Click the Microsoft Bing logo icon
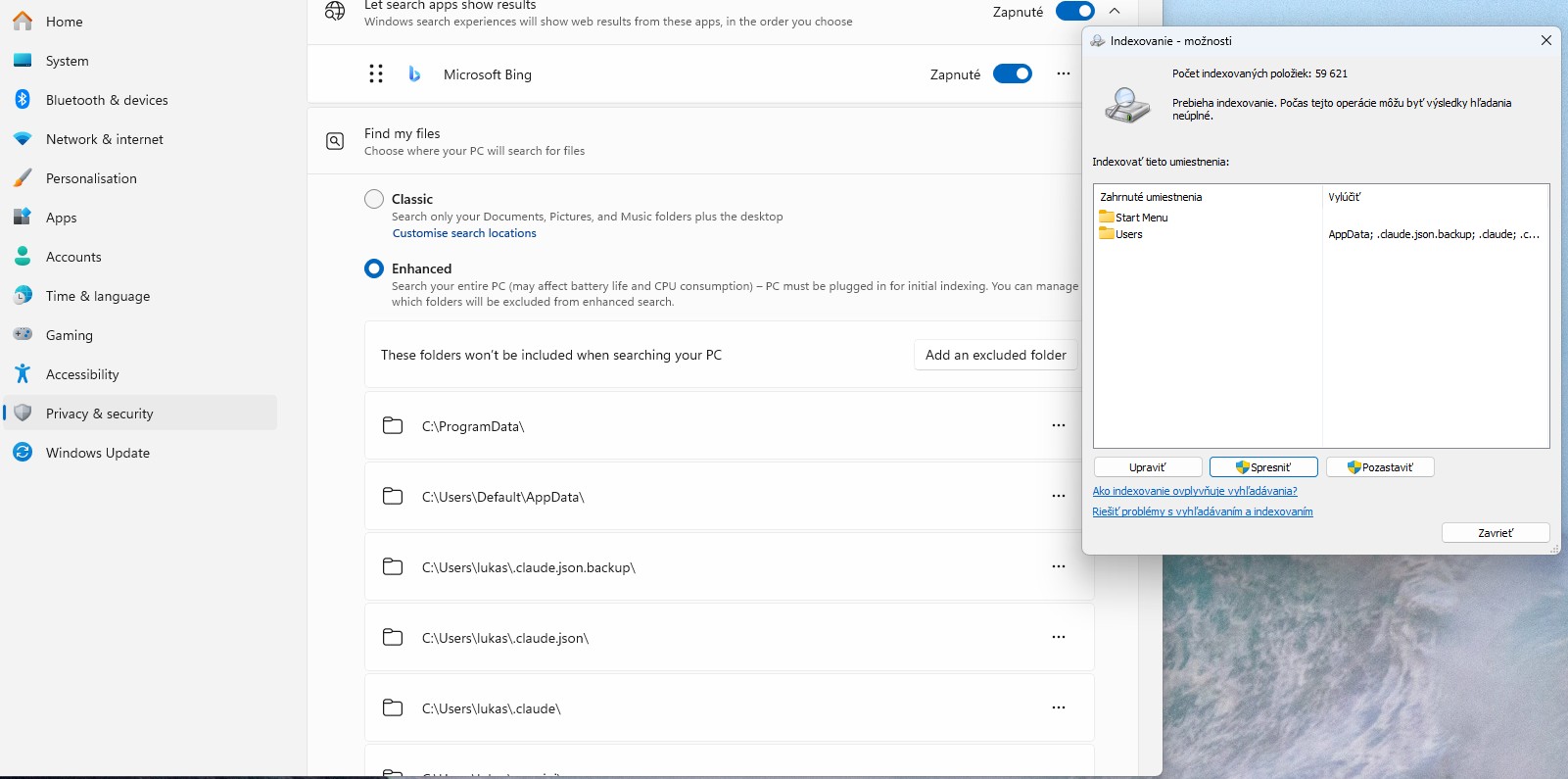This screenshot has width=1568, height=779. tap(414, 74)
